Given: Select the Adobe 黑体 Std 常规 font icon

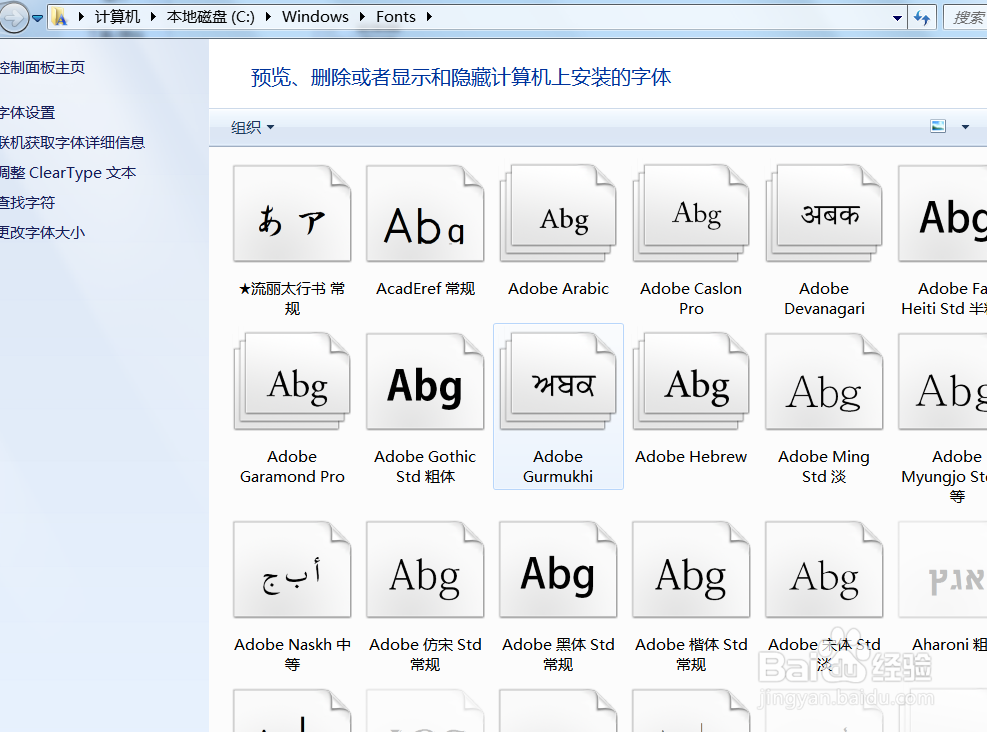Looking at the screenshot, I should 558,570.
